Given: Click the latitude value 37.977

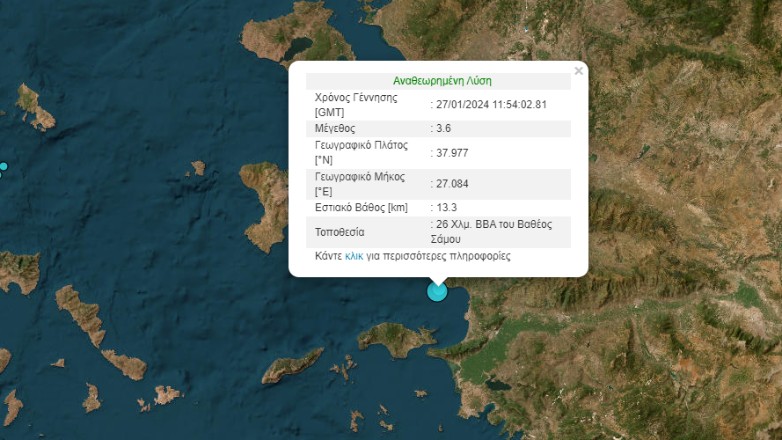Looking at the screenshot, I should coord(452,153).
